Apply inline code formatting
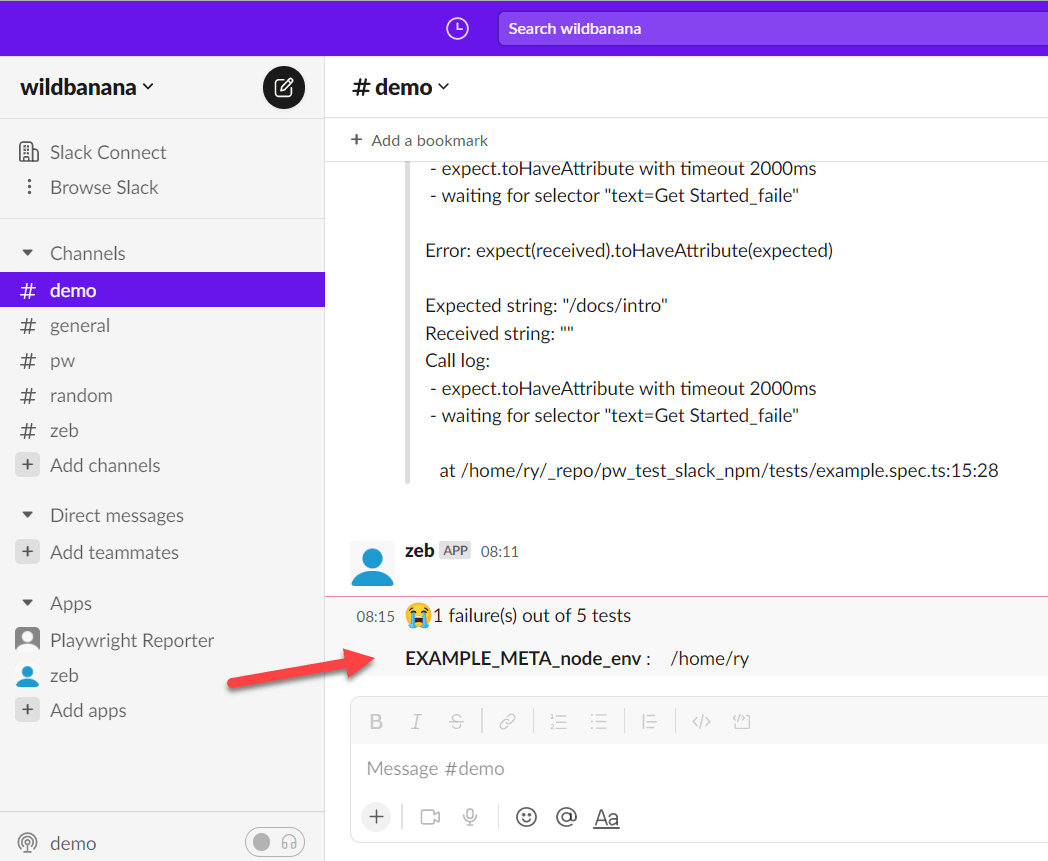This screenshot has height=861, width=1048. point(701,721)
